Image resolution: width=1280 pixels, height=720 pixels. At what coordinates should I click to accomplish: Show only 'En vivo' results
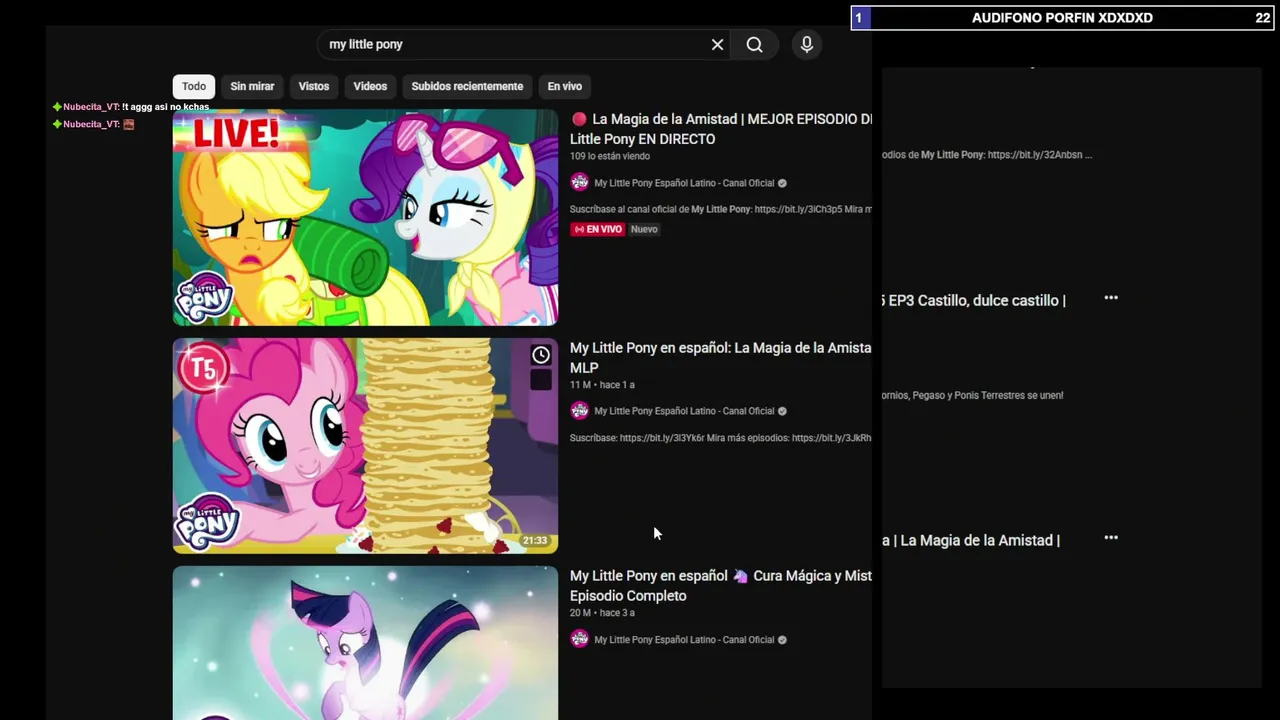tap(564, 86)
